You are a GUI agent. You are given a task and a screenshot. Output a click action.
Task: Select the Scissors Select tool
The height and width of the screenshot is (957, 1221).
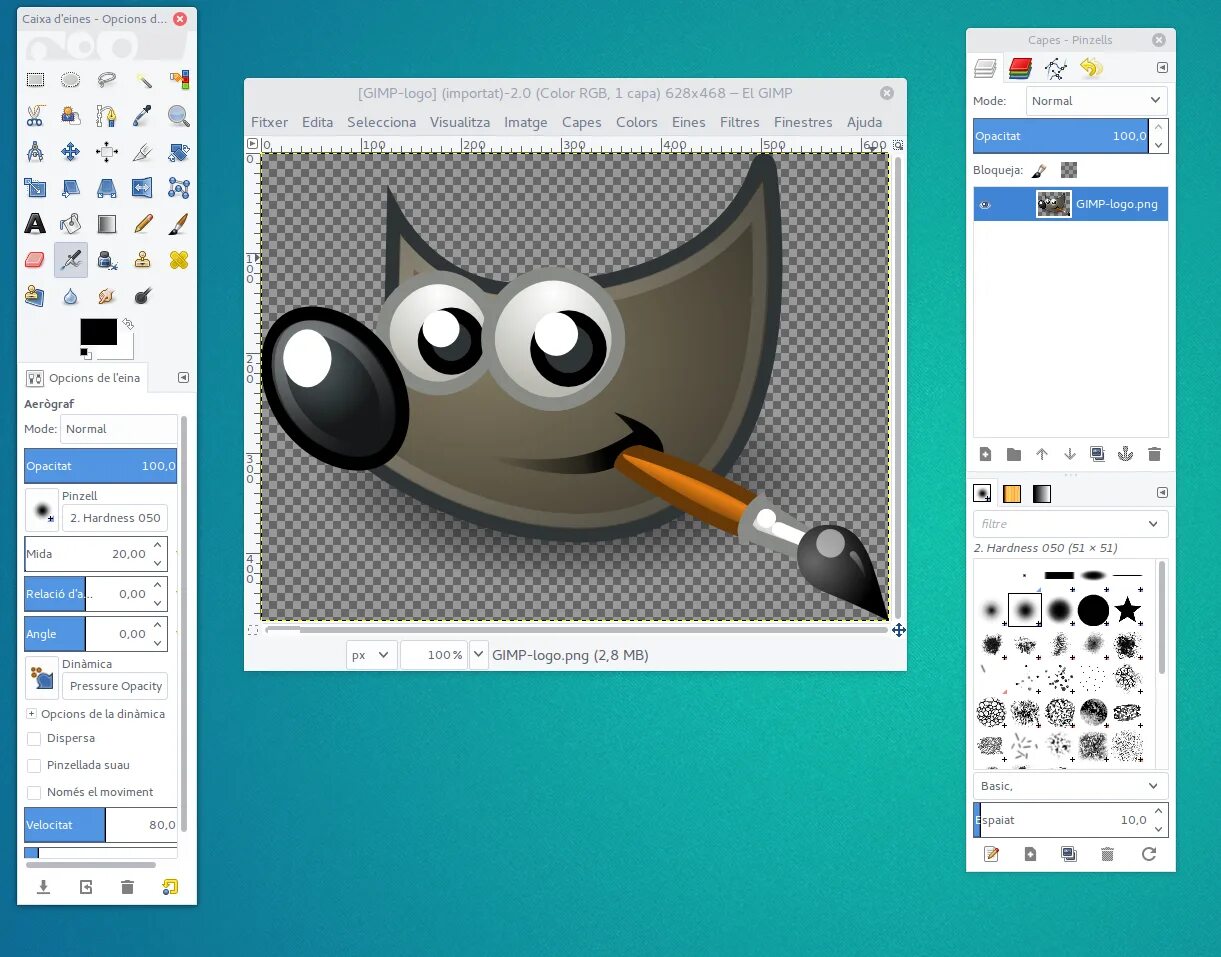pyautogui.click(x=35, y=116)
